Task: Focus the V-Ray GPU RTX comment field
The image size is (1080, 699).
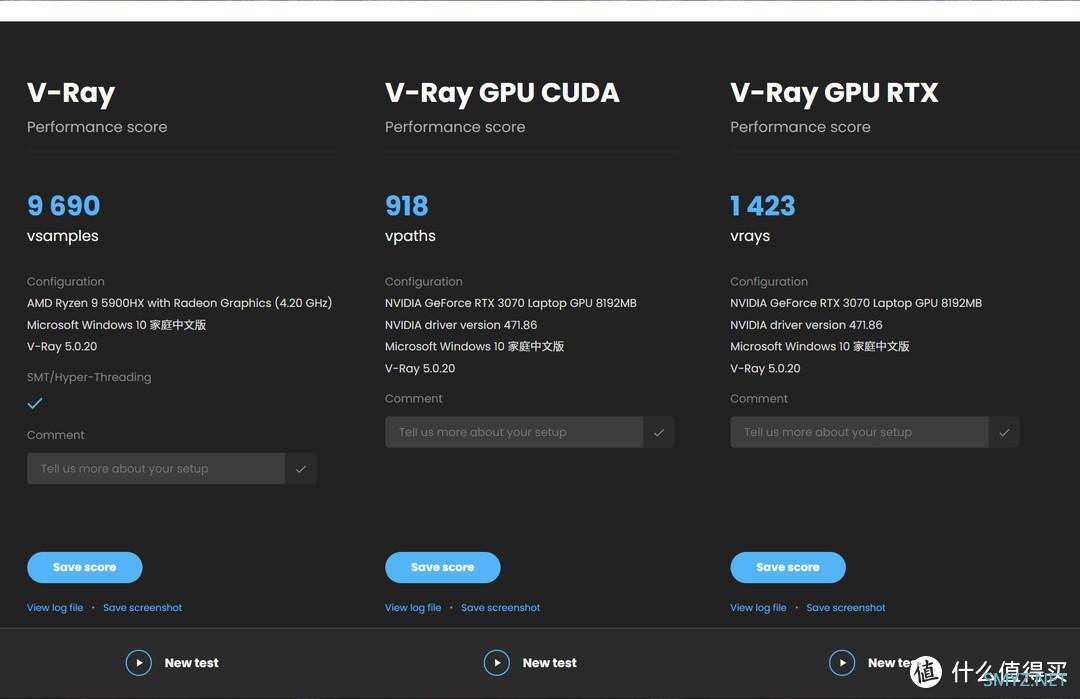Action: pyautogui.click(x=859, y=432)
